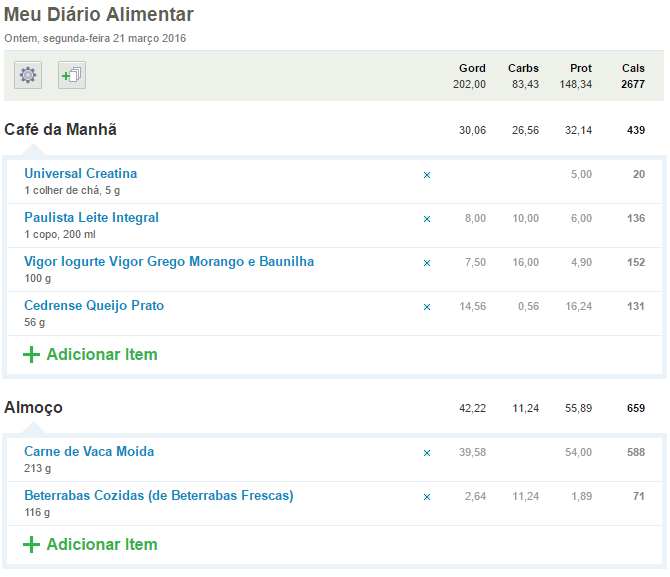Remove Vigor Iogurte Grego entry with X
The height and width of the screenshot is (577, 670).
pos(426,263)
